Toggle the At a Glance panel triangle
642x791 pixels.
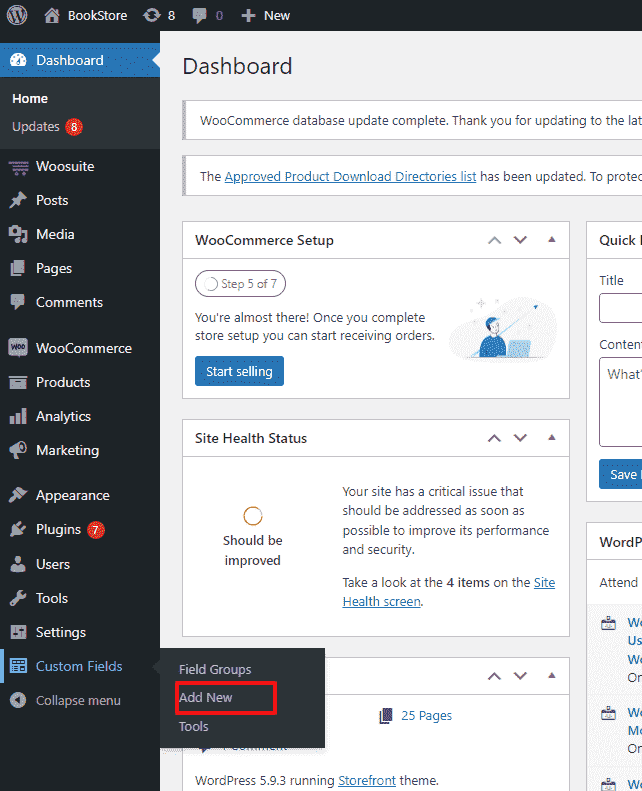(x=552, y=675)
